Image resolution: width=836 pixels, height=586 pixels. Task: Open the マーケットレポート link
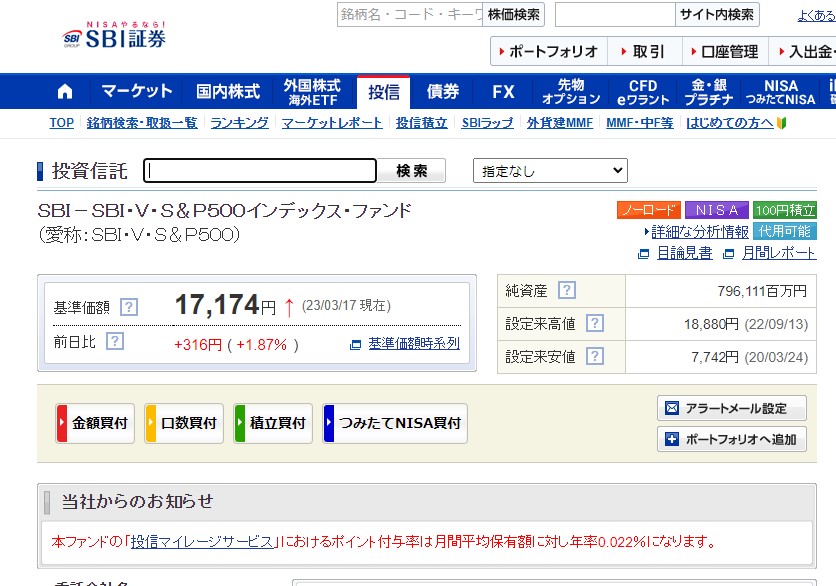click(332, 123)
